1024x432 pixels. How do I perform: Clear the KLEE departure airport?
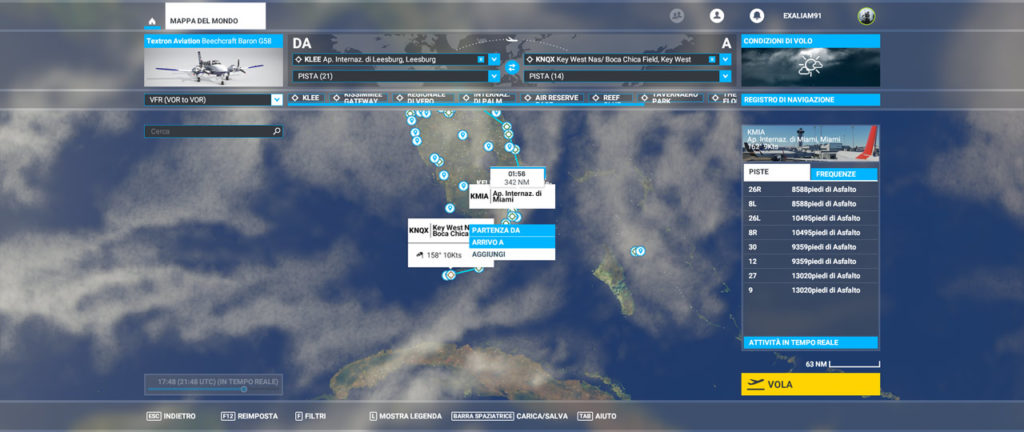coord(481,59)
